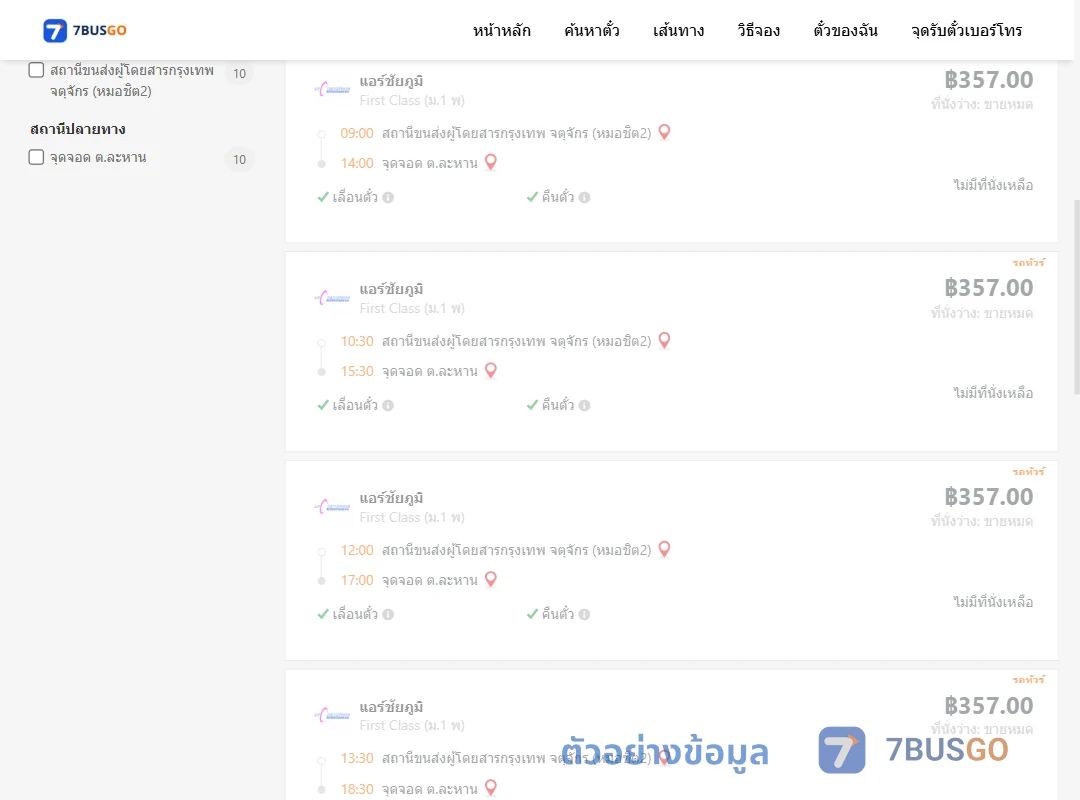Click แอร์ชัยภูมิ name on 12:00 trip
1080x800 pixels.
click(x=391, y=498)
